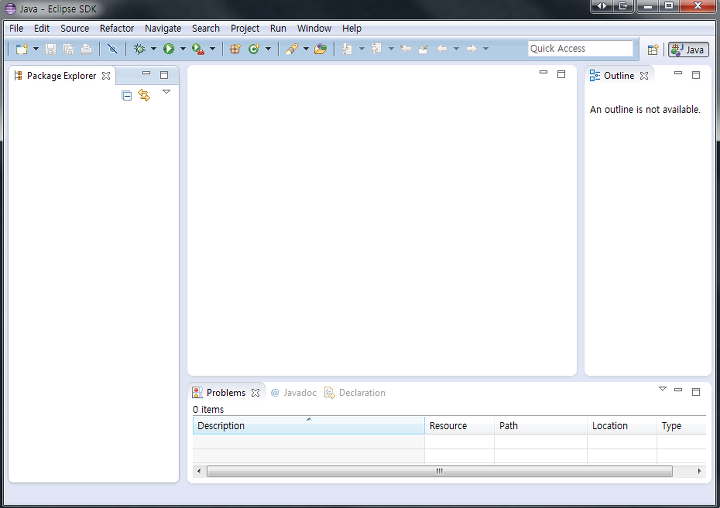Open the Project menu
Viewport: 720px width, 508px height.
pos(245,28)
